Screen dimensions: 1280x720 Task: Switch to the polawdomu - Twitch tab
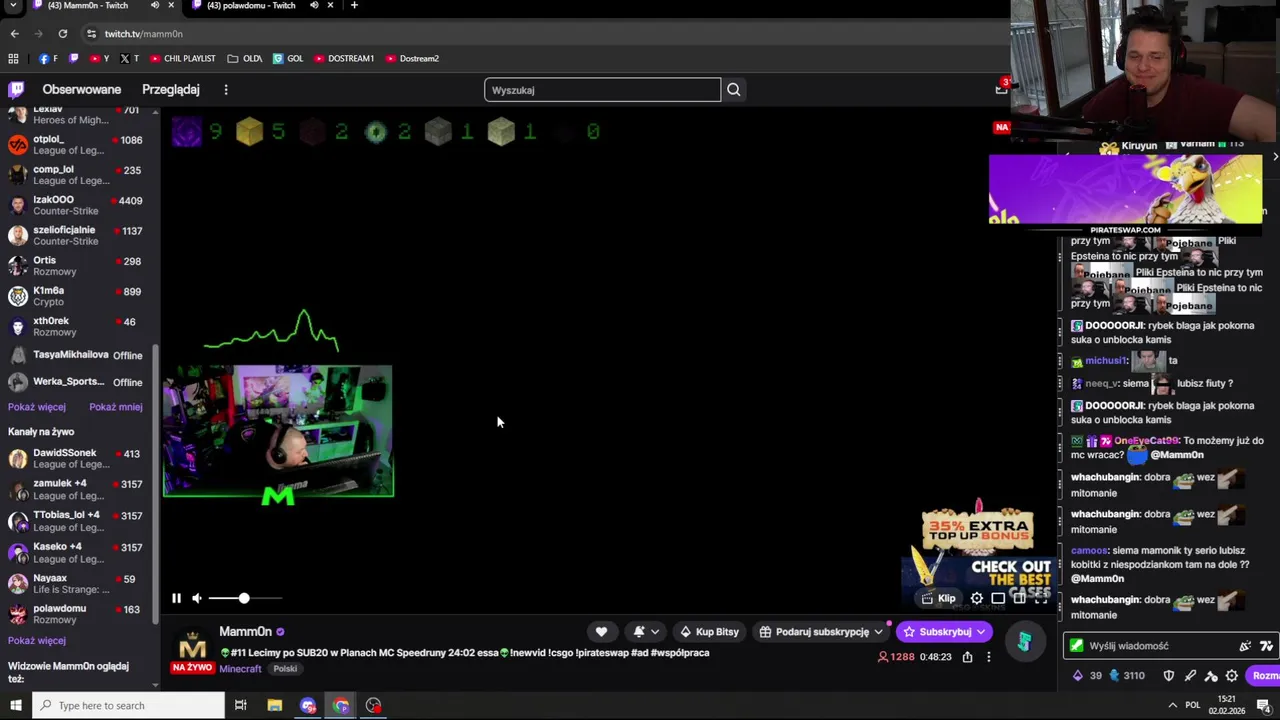[x=251, y=6]
